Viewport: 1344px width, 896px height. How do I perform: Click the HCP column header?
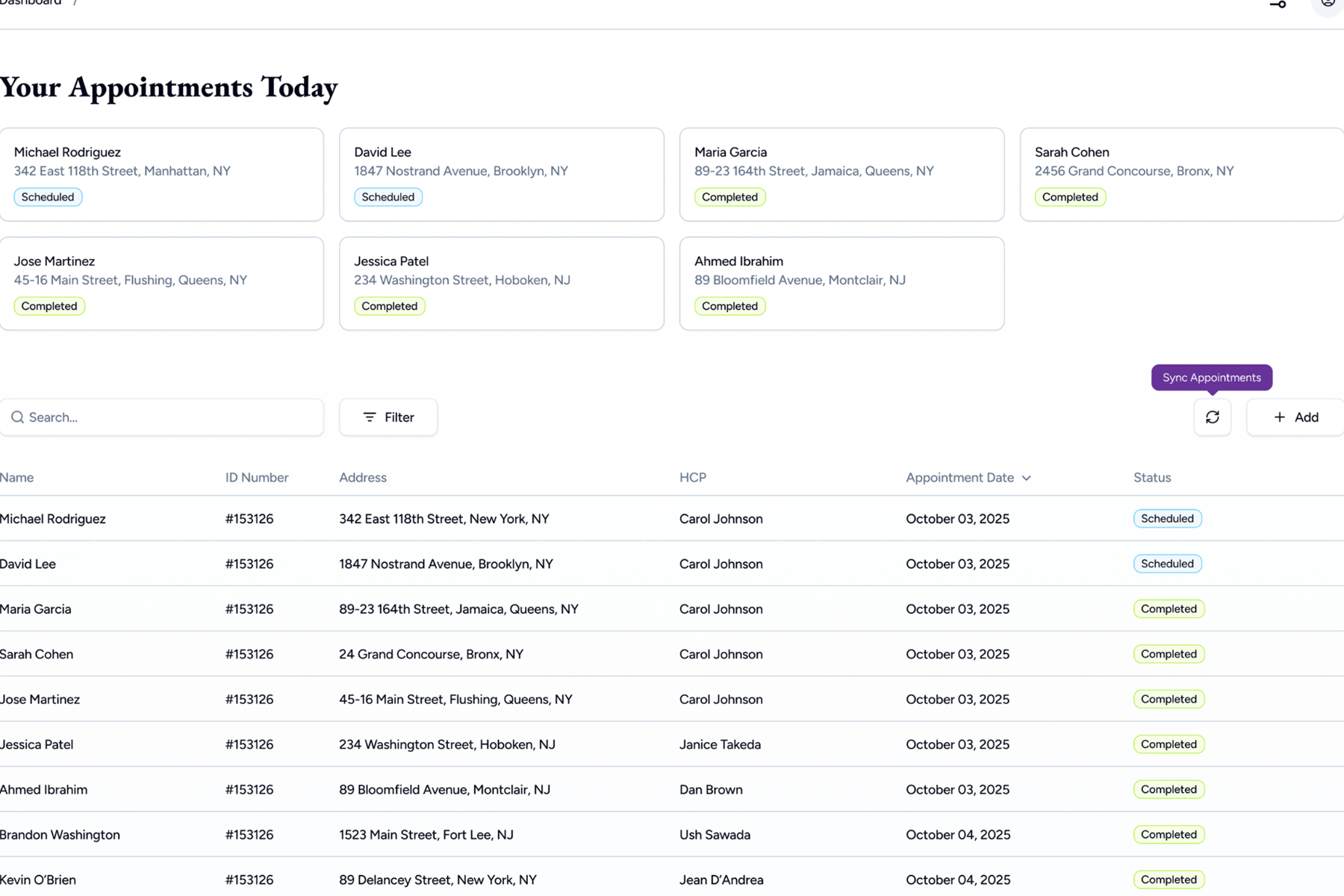[x=692, y=478]
